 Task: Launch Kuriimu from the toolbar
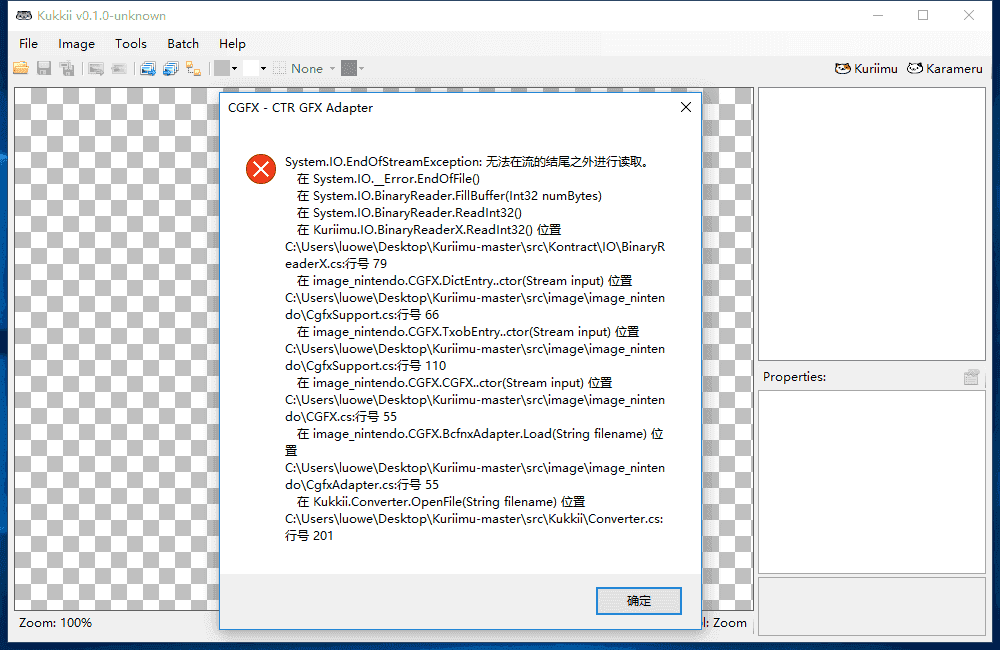(866, 68)
